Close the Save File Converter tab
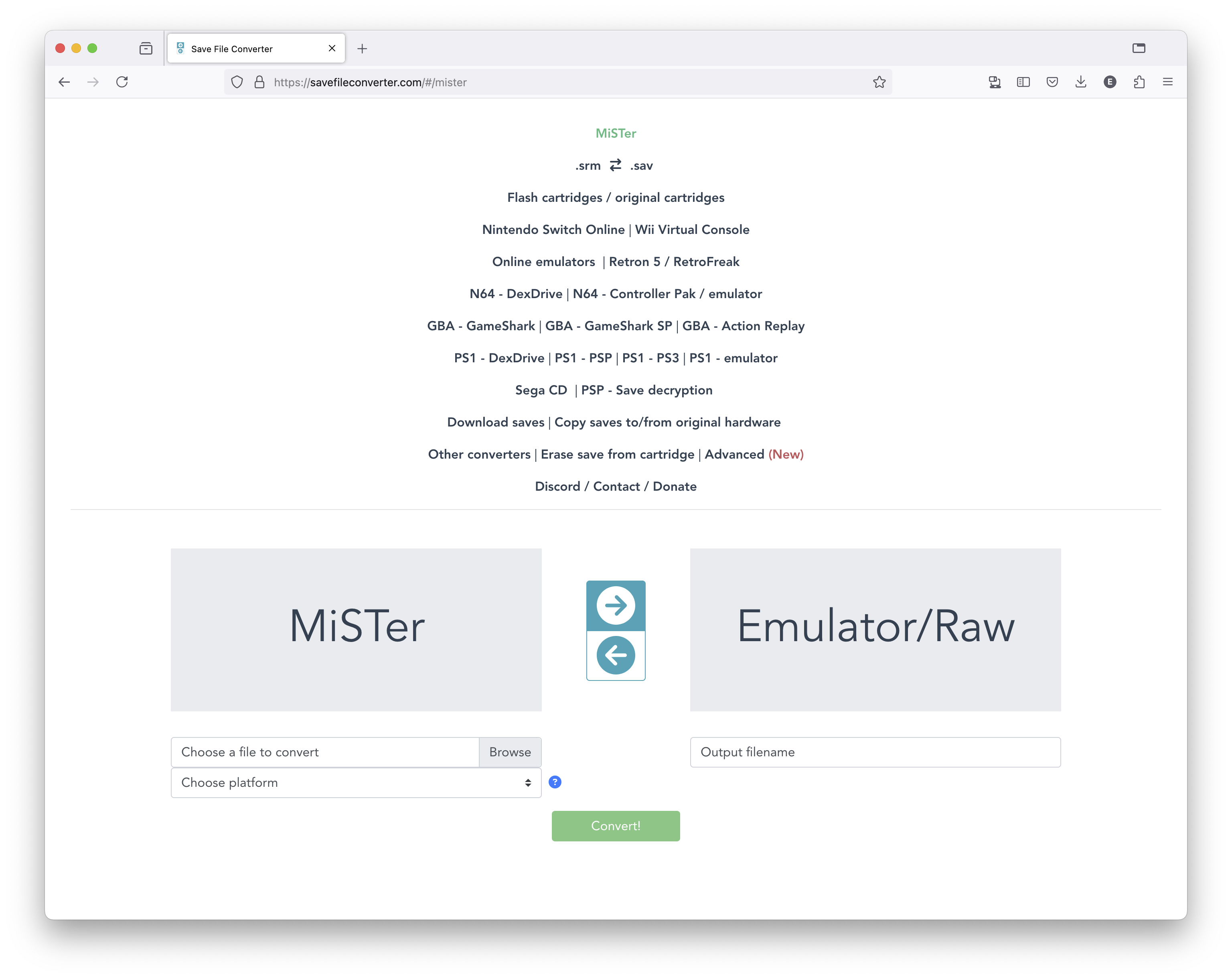Screen dimensions: 1232x979 [332, 48]
